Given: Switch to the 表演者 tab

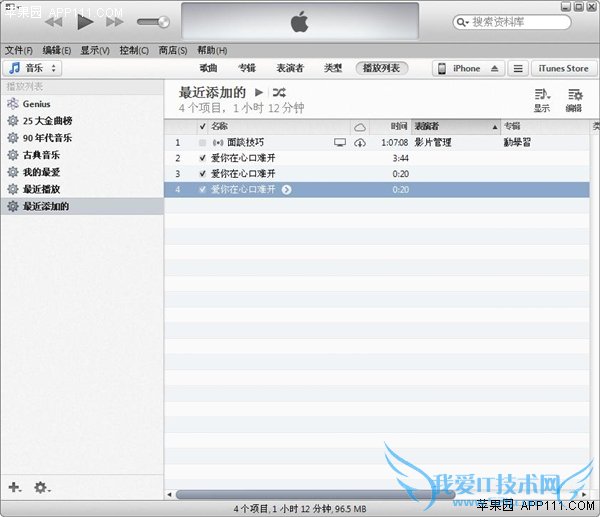Looking at the screenshot, I should (x=290, y=68).
